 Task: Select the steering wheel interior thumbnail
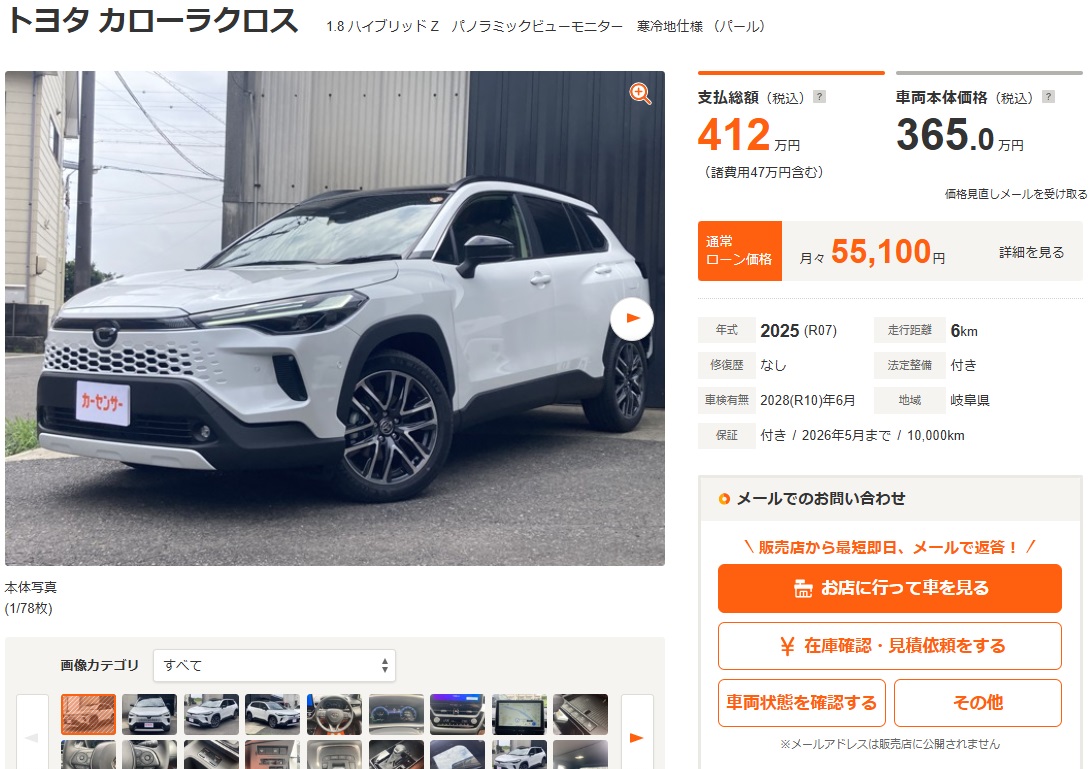click(334, 714)
